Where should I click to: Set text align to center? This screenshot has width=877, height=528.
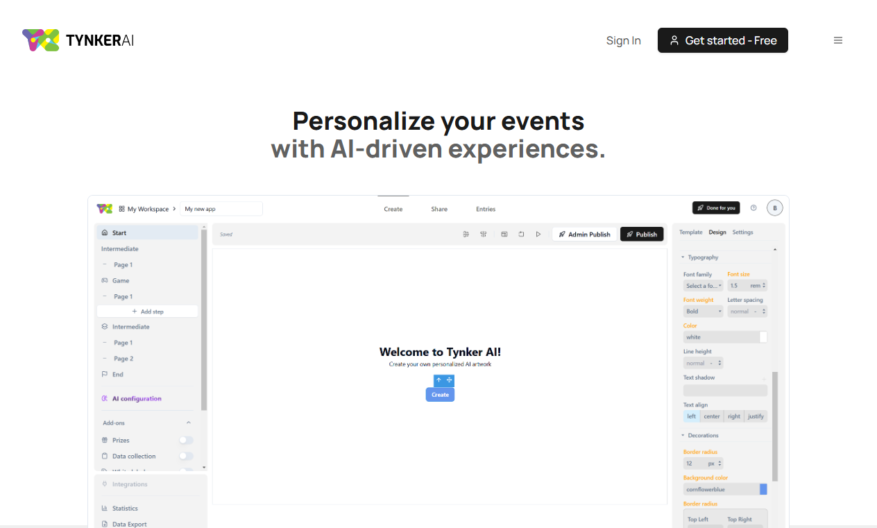(711, 416)
